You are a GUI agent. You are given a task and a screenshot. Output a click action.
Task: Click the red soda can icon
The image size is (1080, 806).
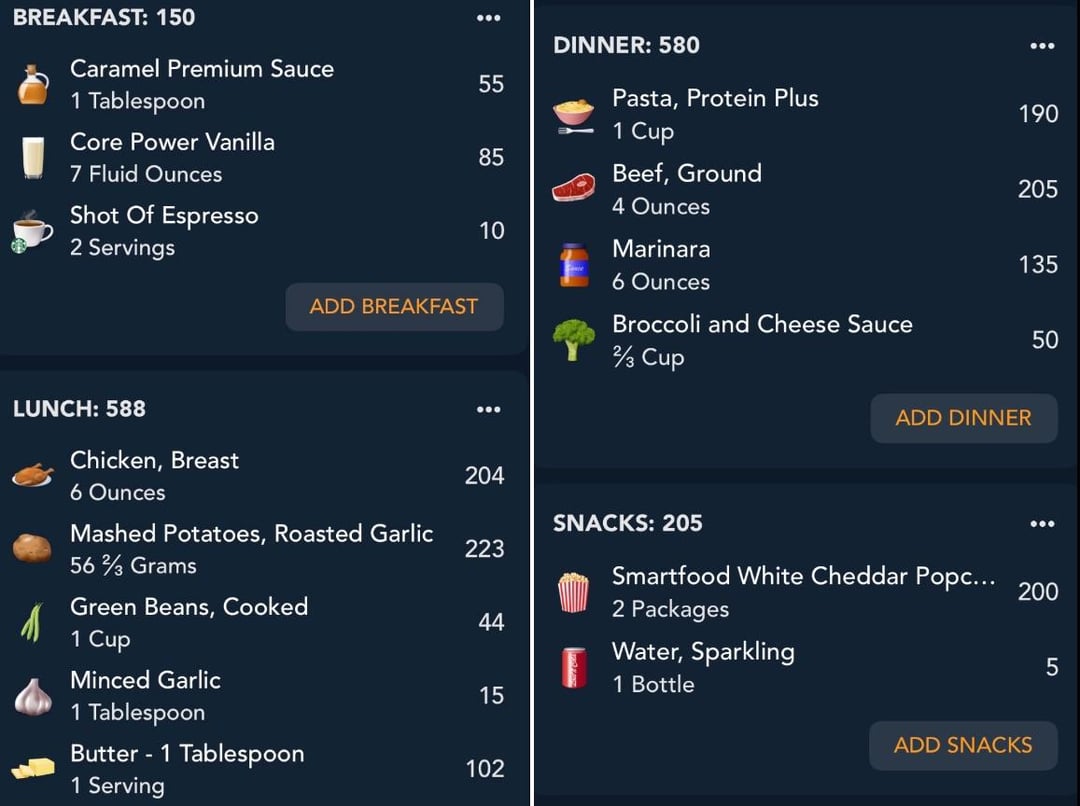pos(574,668)
